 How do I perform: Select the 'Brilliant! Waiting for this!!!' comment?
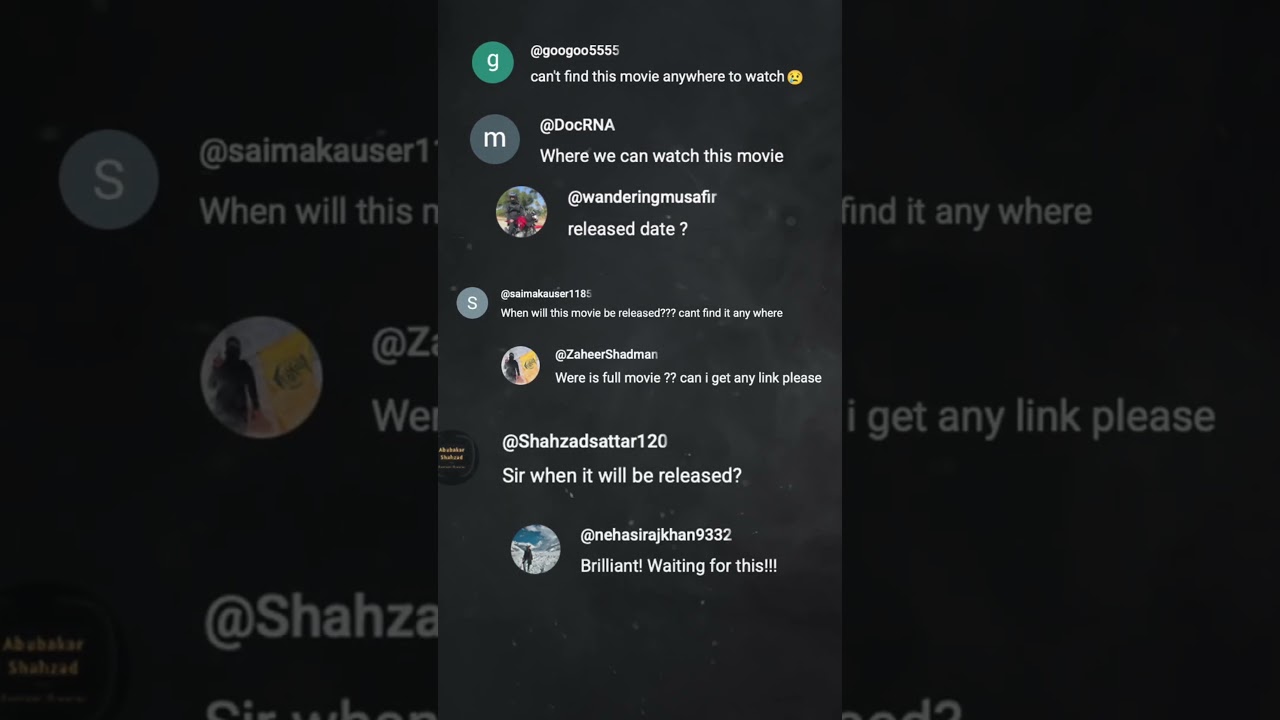[679, 566]
